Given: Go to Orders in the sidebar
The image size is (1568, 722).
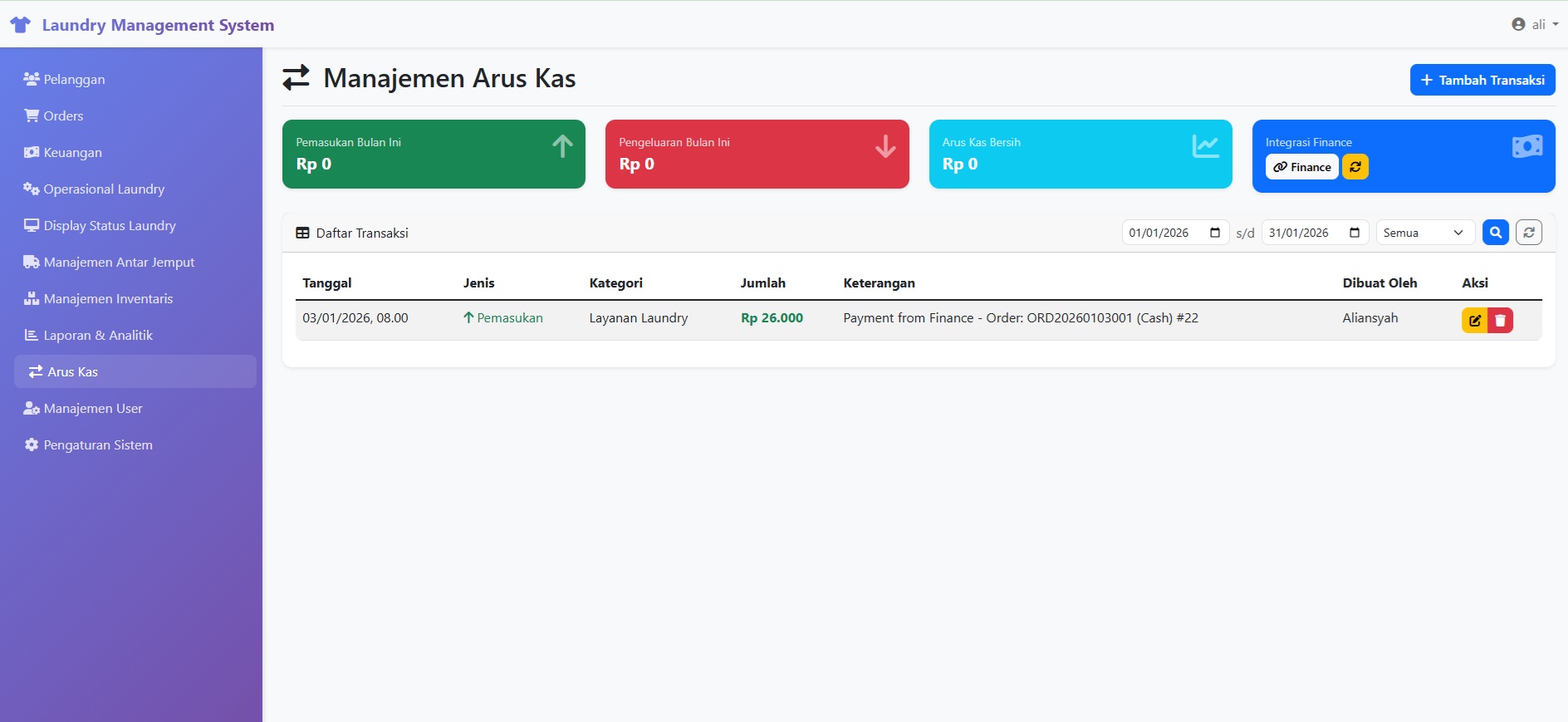Looking at the screenshot, I should click(63, 116).
